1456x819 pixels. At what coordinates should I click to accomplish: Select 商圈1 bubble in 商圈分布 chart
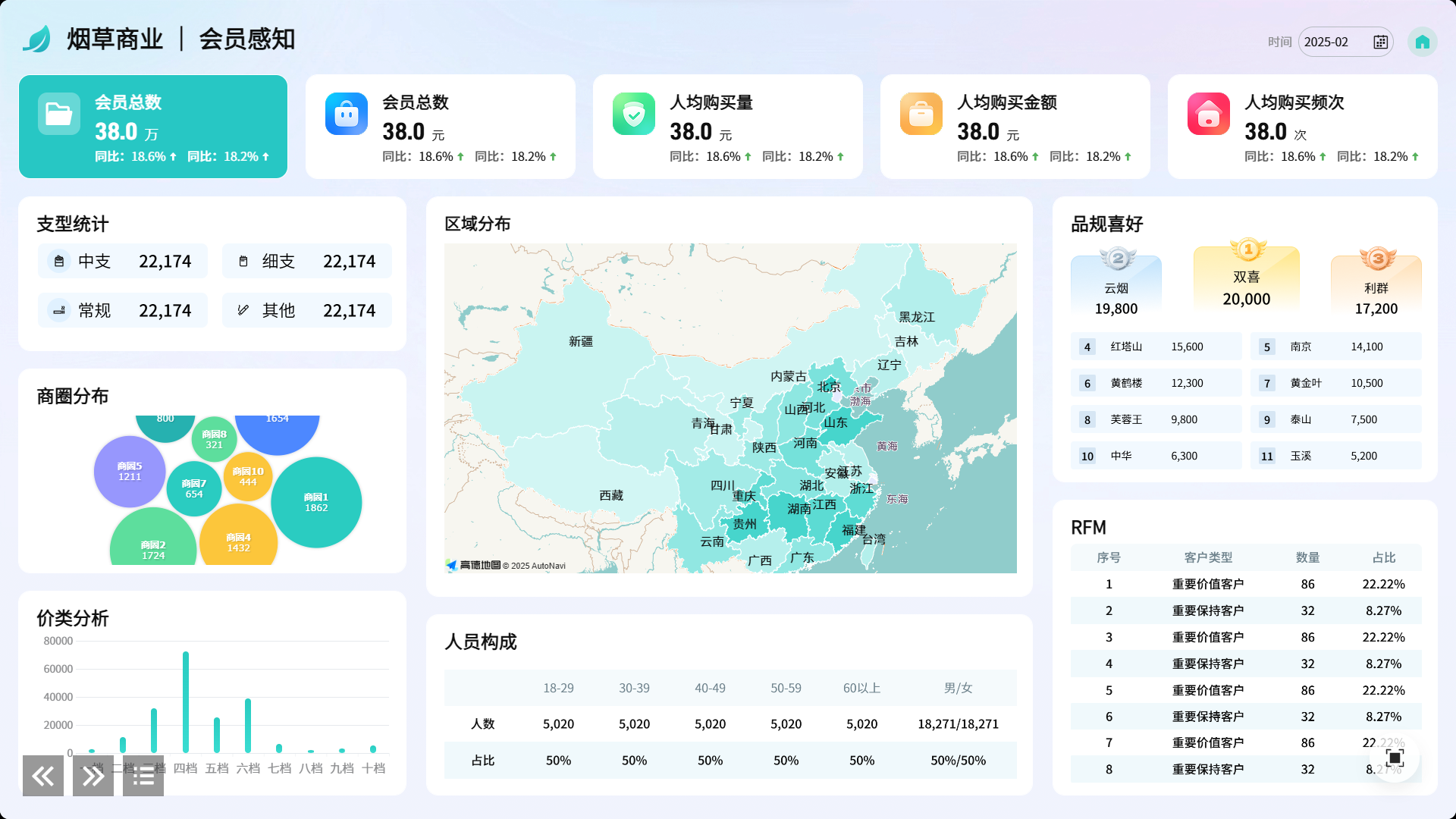316,502
